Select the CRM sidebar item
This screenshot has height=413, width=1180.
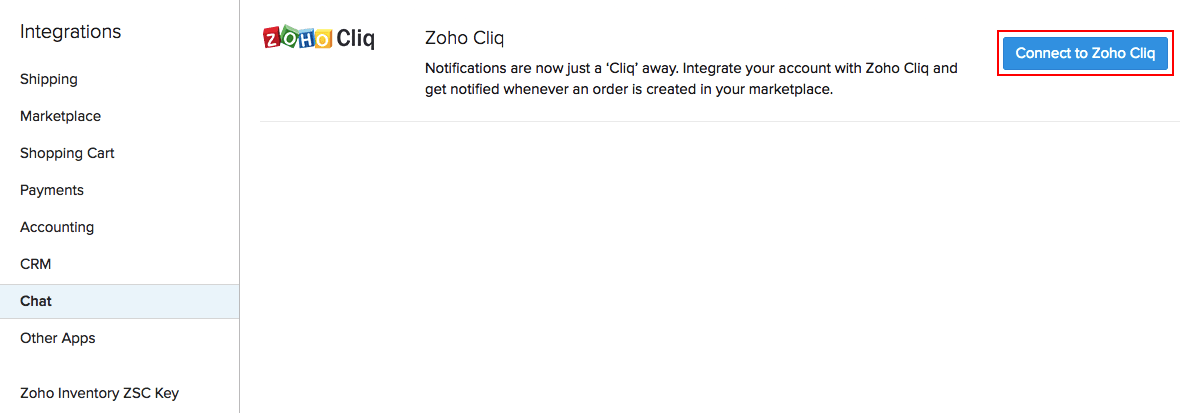(35, 264)
